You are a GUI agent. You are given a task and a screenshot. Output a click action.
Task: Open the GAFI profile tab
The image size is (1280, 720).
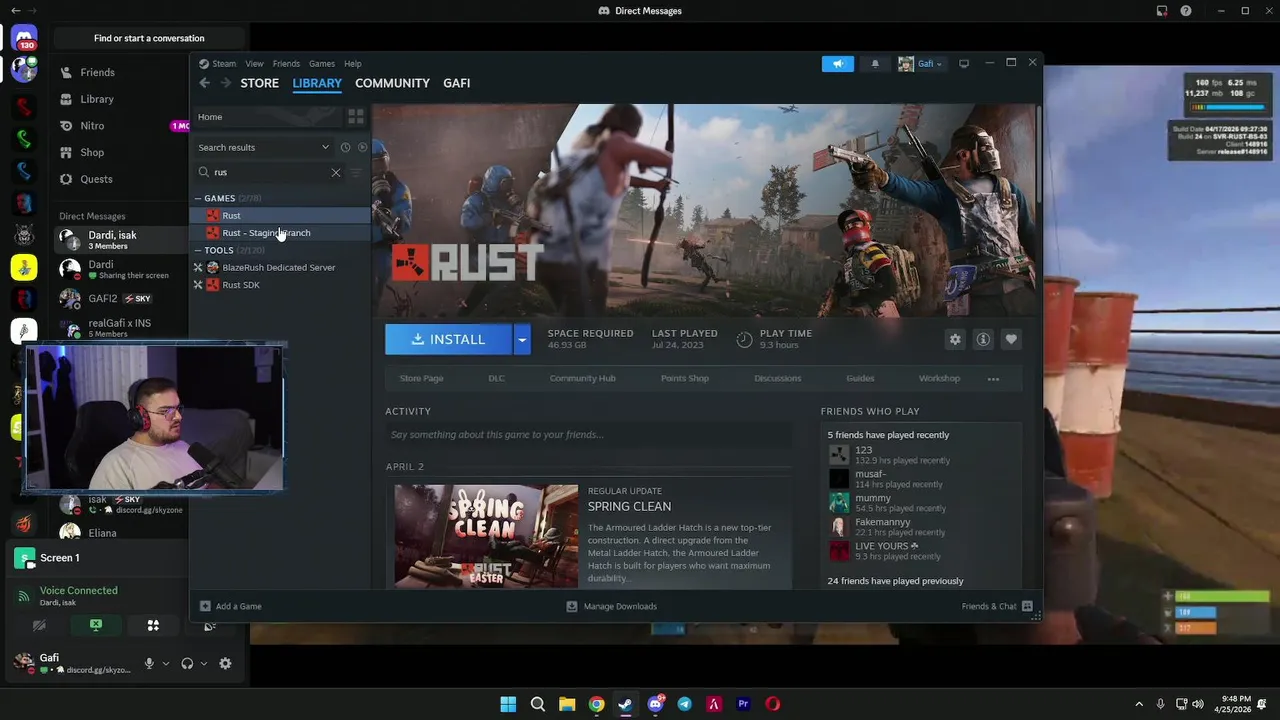pos(457,83)
